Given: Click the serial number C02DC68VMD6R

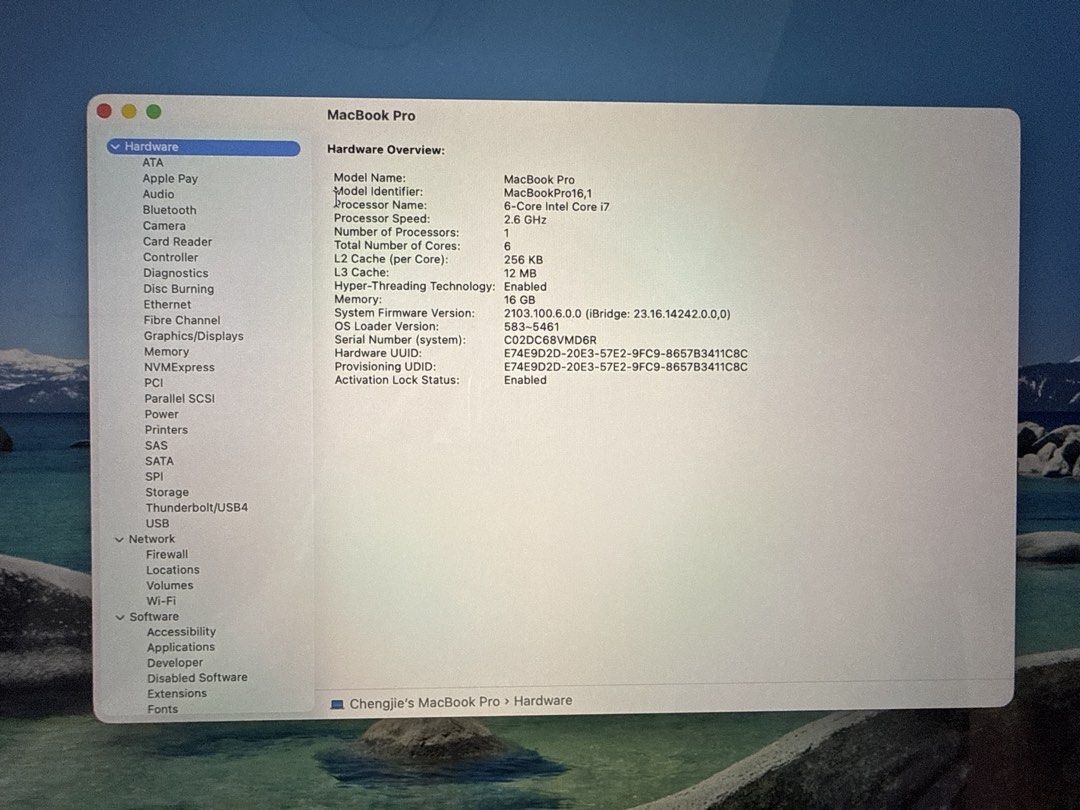Looking at the screenshot, I should pos(550,340).
